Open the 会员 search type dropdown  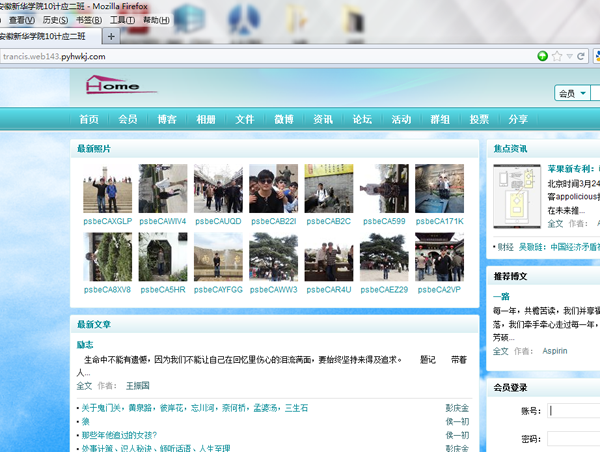(x=572, y=93)
